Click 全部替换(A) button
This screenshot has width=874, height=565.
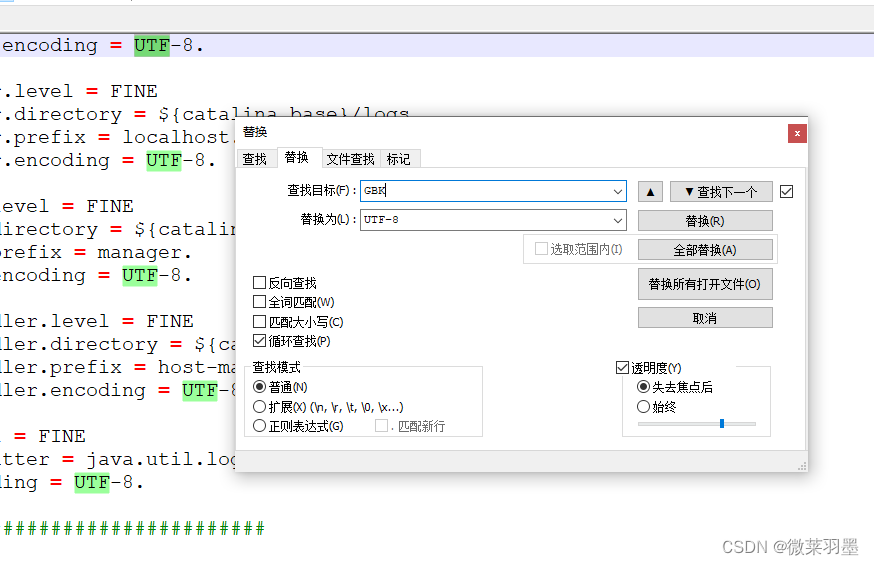(x=705, y=250)
